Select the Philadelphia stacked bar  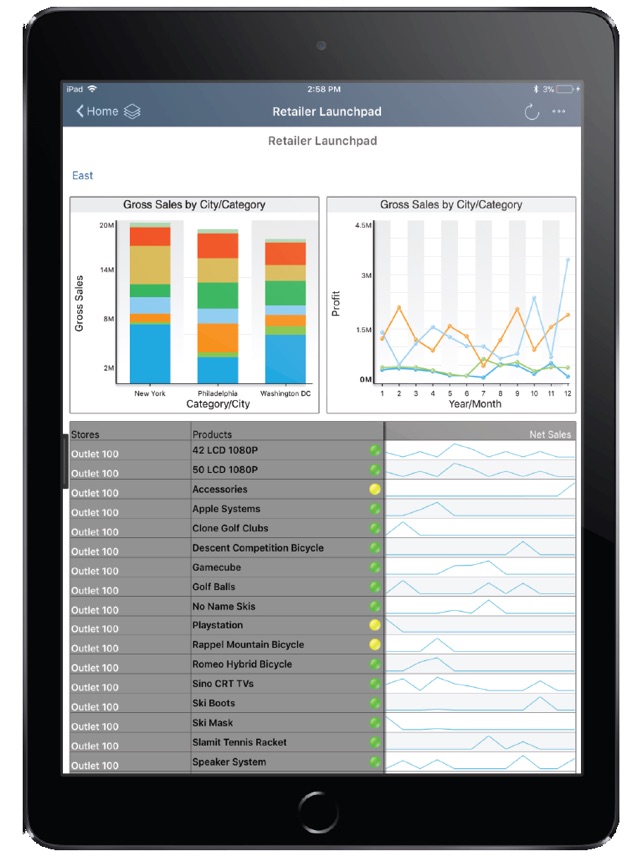coord(218,306)
